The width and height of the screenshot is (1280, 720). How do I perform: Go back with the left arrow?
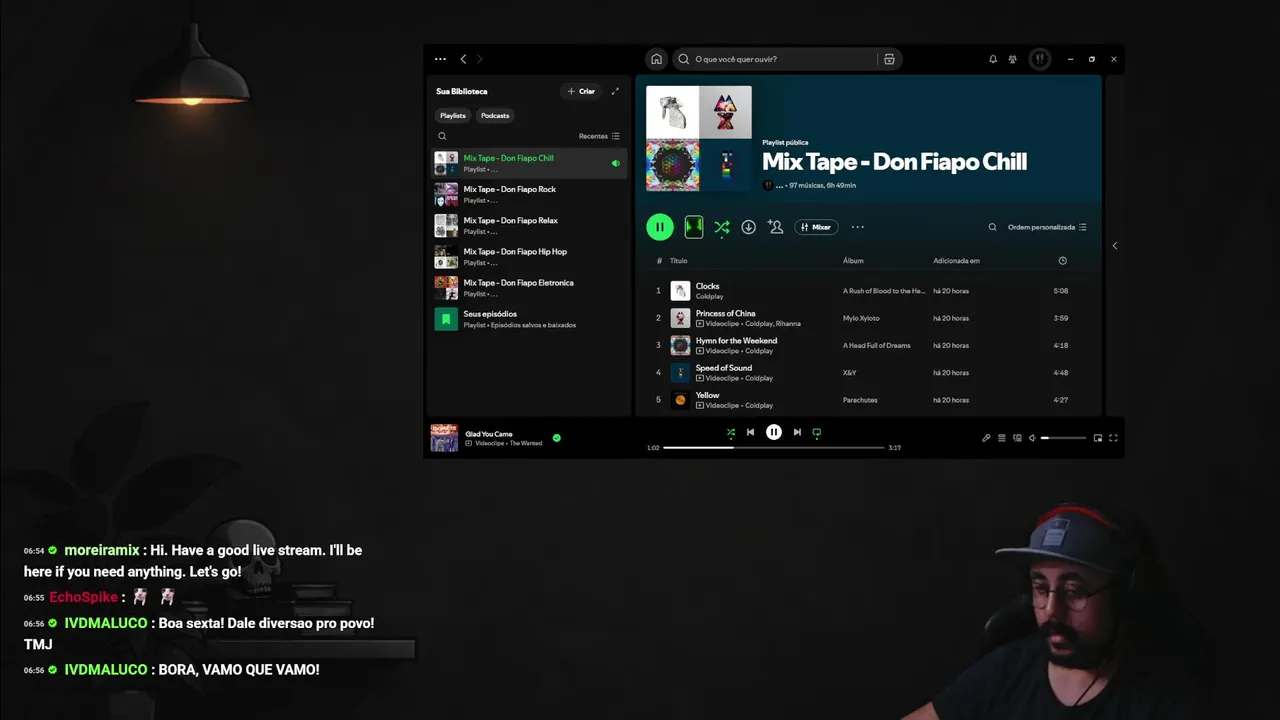pyautogui.click(x=463, y=59)
